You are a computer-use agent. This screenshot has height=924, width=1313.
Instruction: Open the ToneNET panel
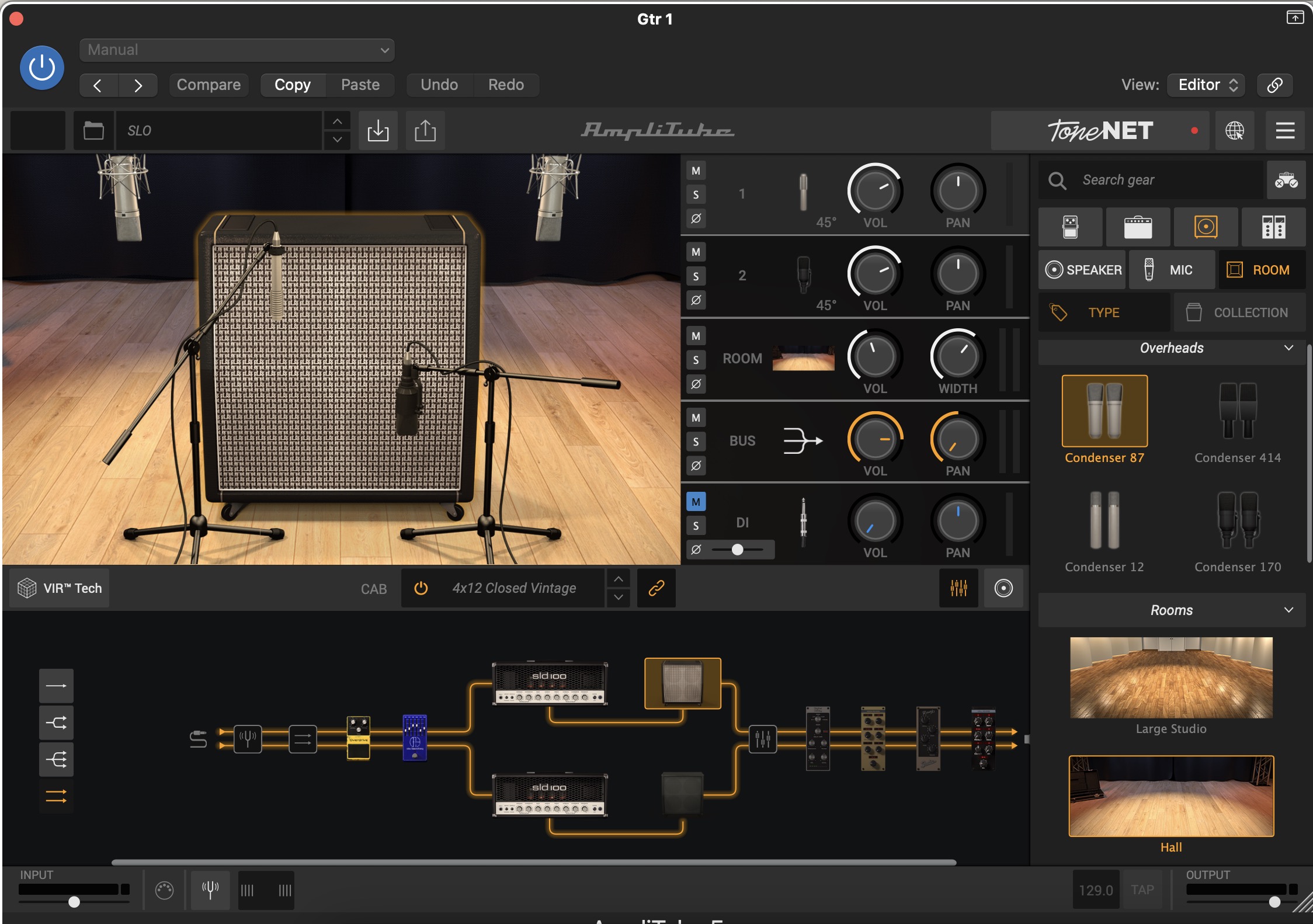(x=1100, y=131)
